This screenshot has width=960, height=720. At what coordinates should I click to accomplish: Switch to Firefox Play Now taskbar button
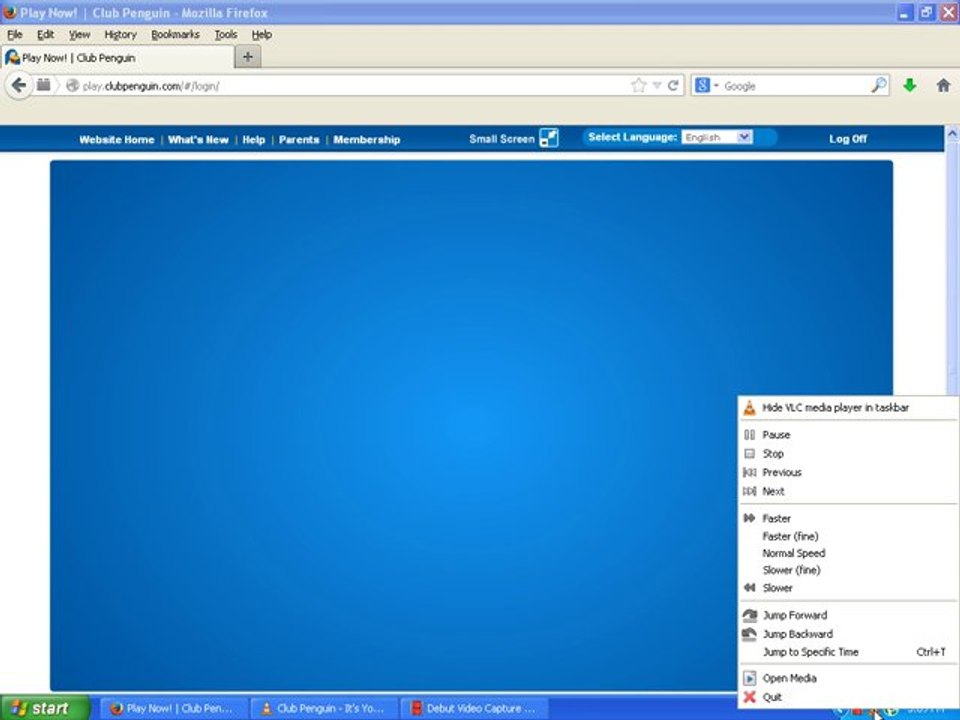point(174,708)
